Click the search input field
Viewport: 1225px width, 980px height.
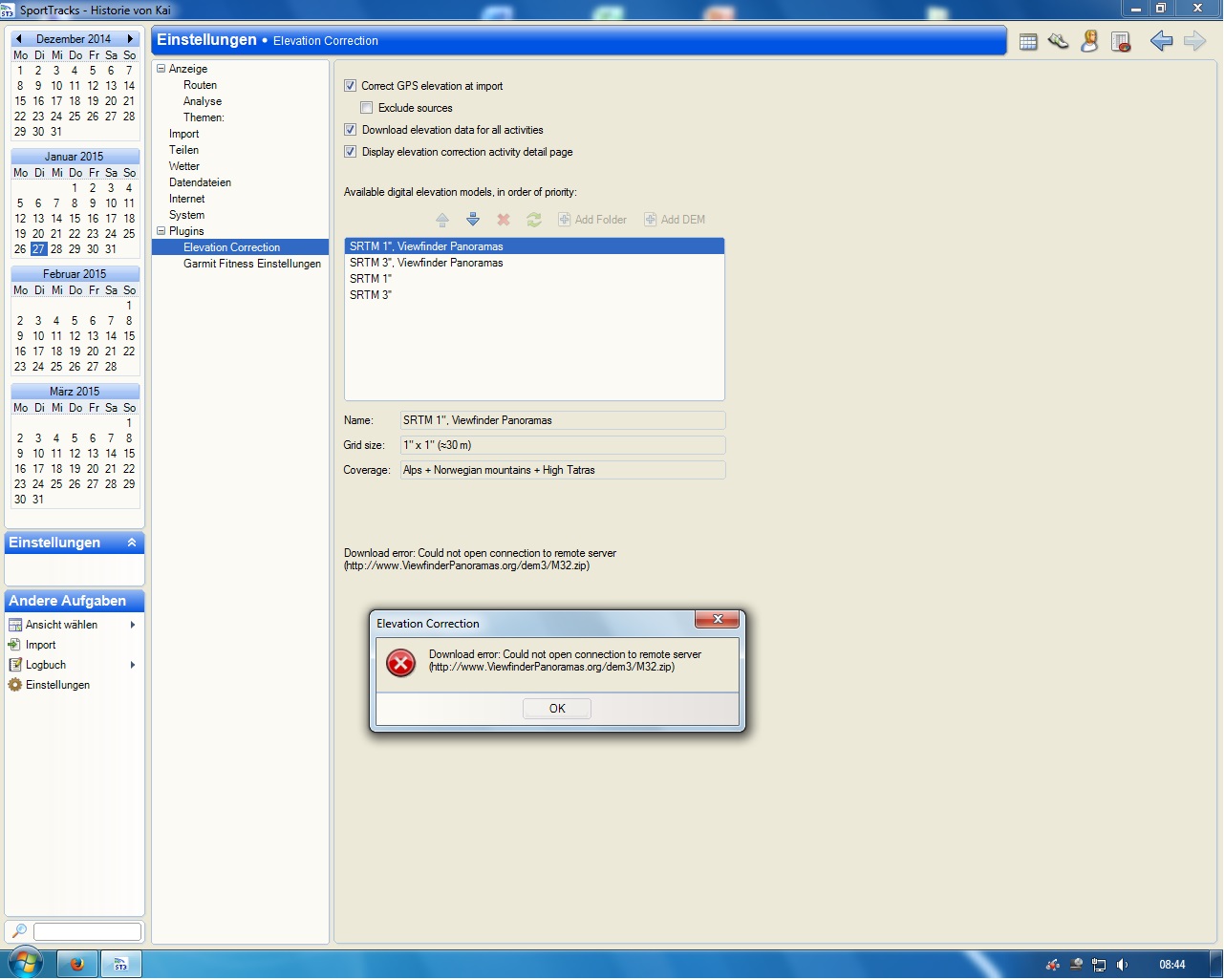click(x=87, y=931)
